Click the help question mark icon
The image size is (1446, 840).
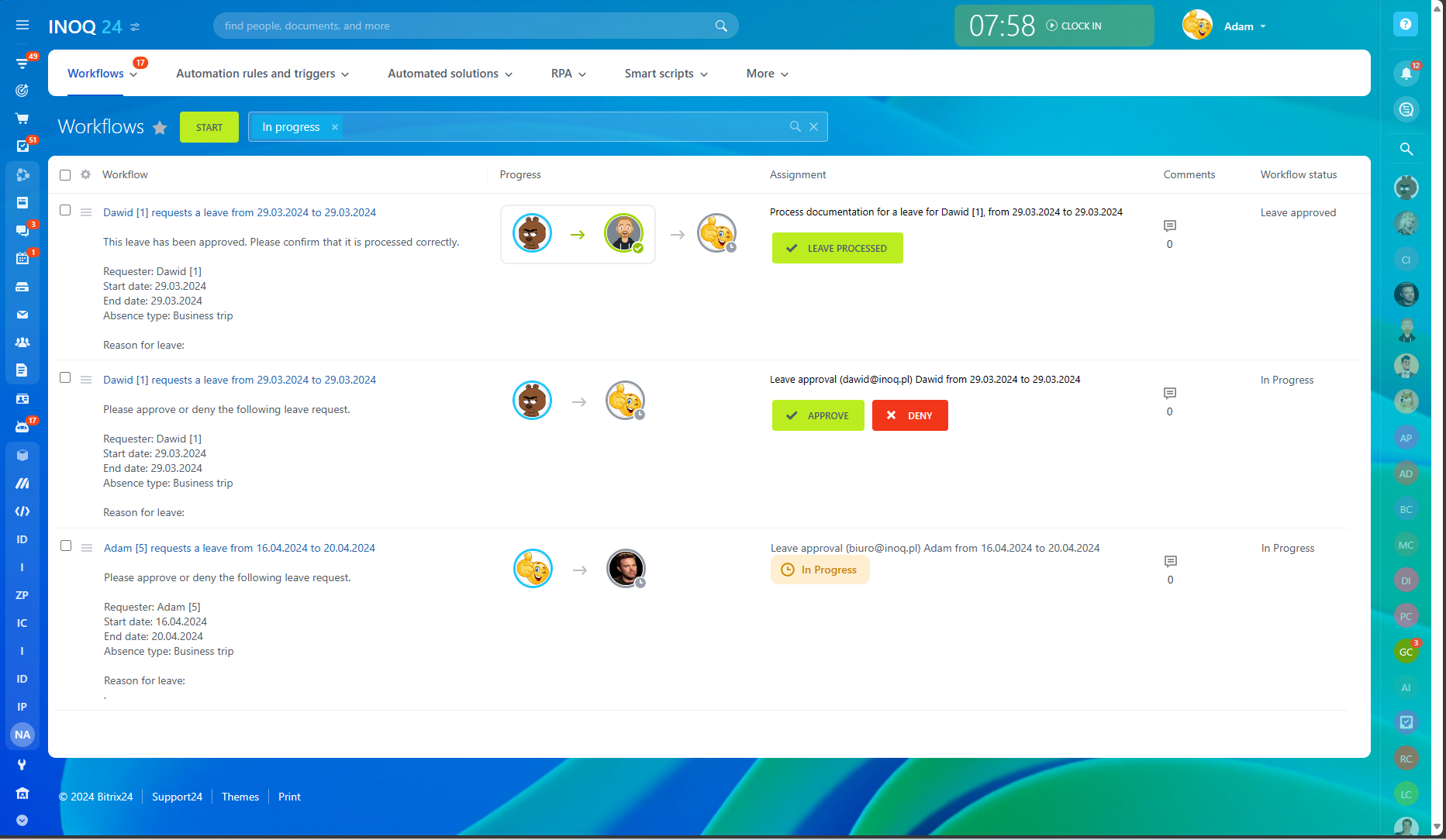coord(1405,25)
